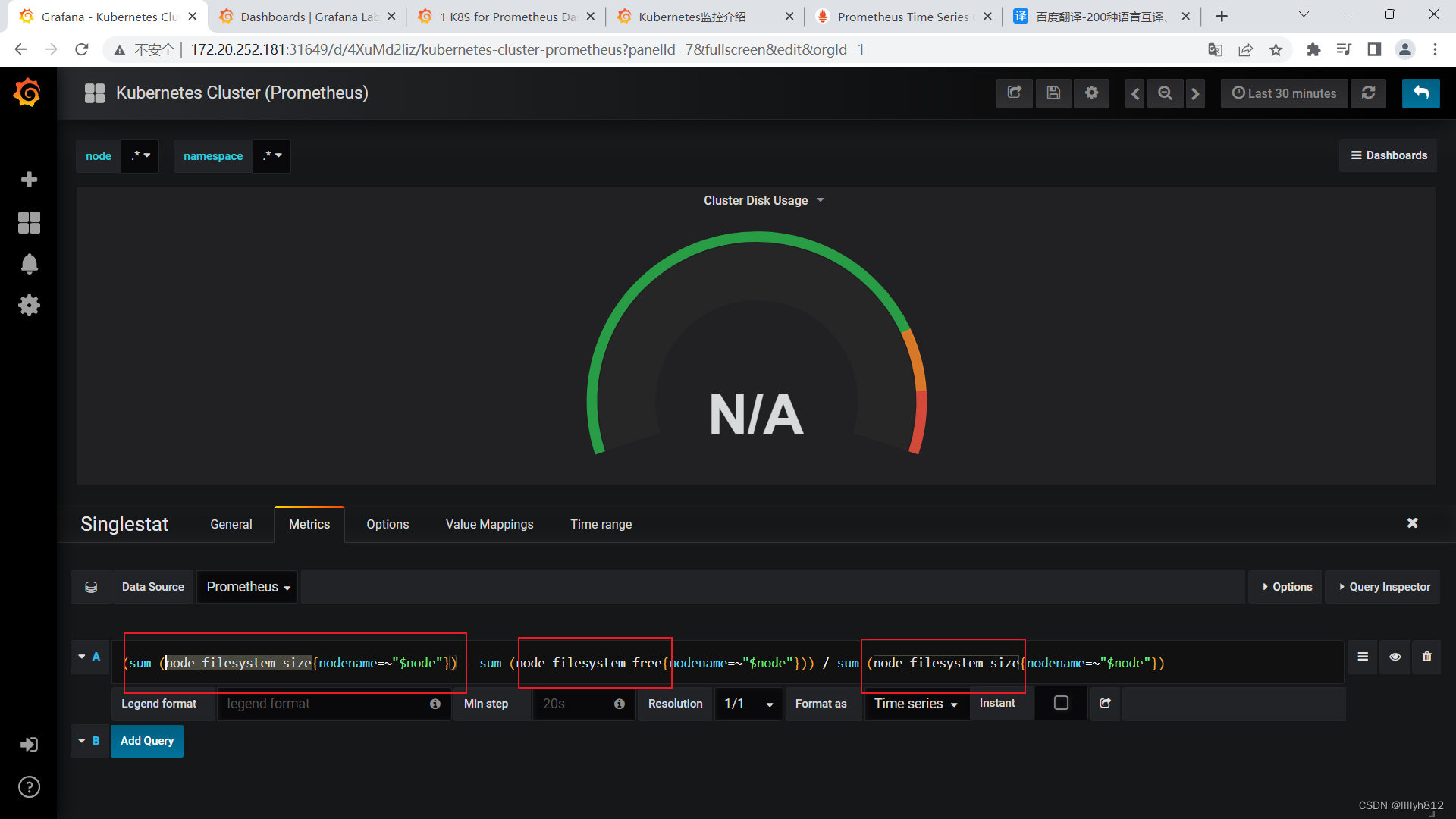1456x819 pixels.
Task: Click legend format info icon
Action: tap(435, 704)
